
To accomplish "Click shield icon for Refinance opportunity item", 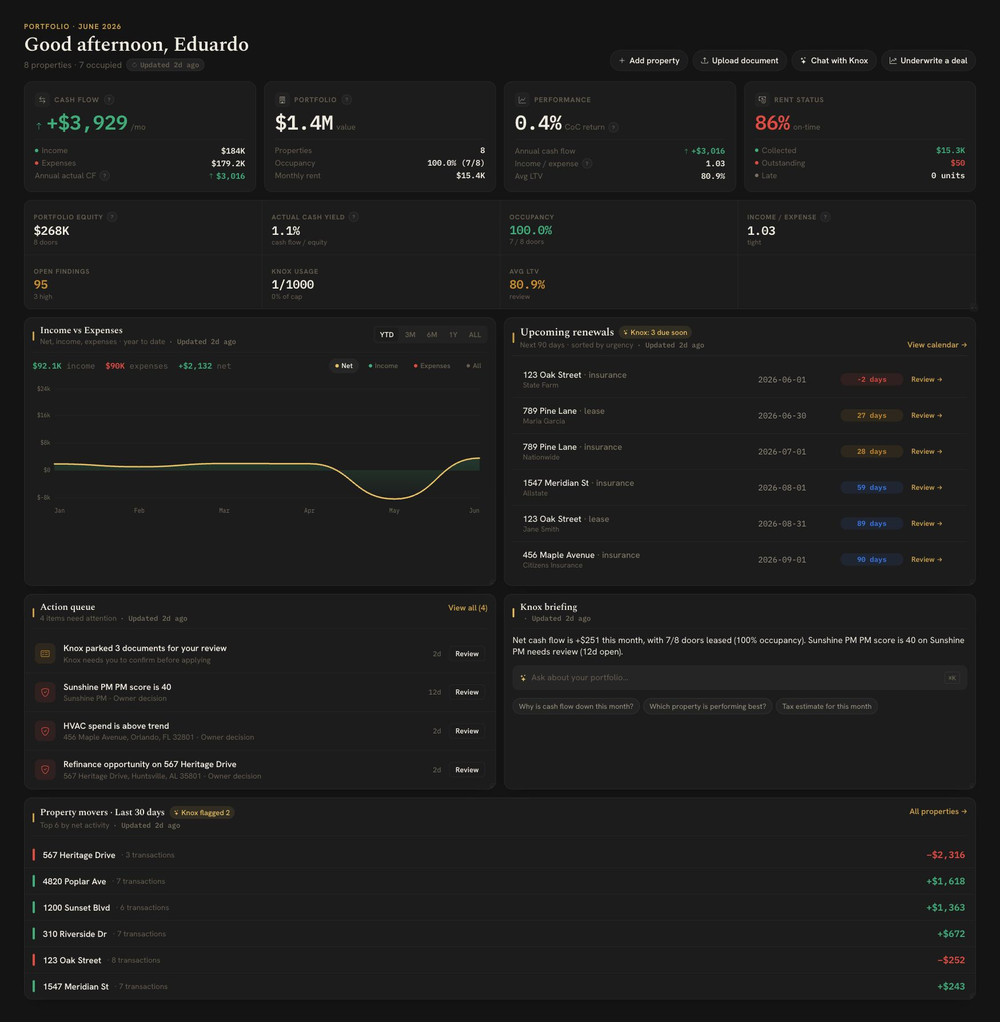I will [x=45, y=770].
